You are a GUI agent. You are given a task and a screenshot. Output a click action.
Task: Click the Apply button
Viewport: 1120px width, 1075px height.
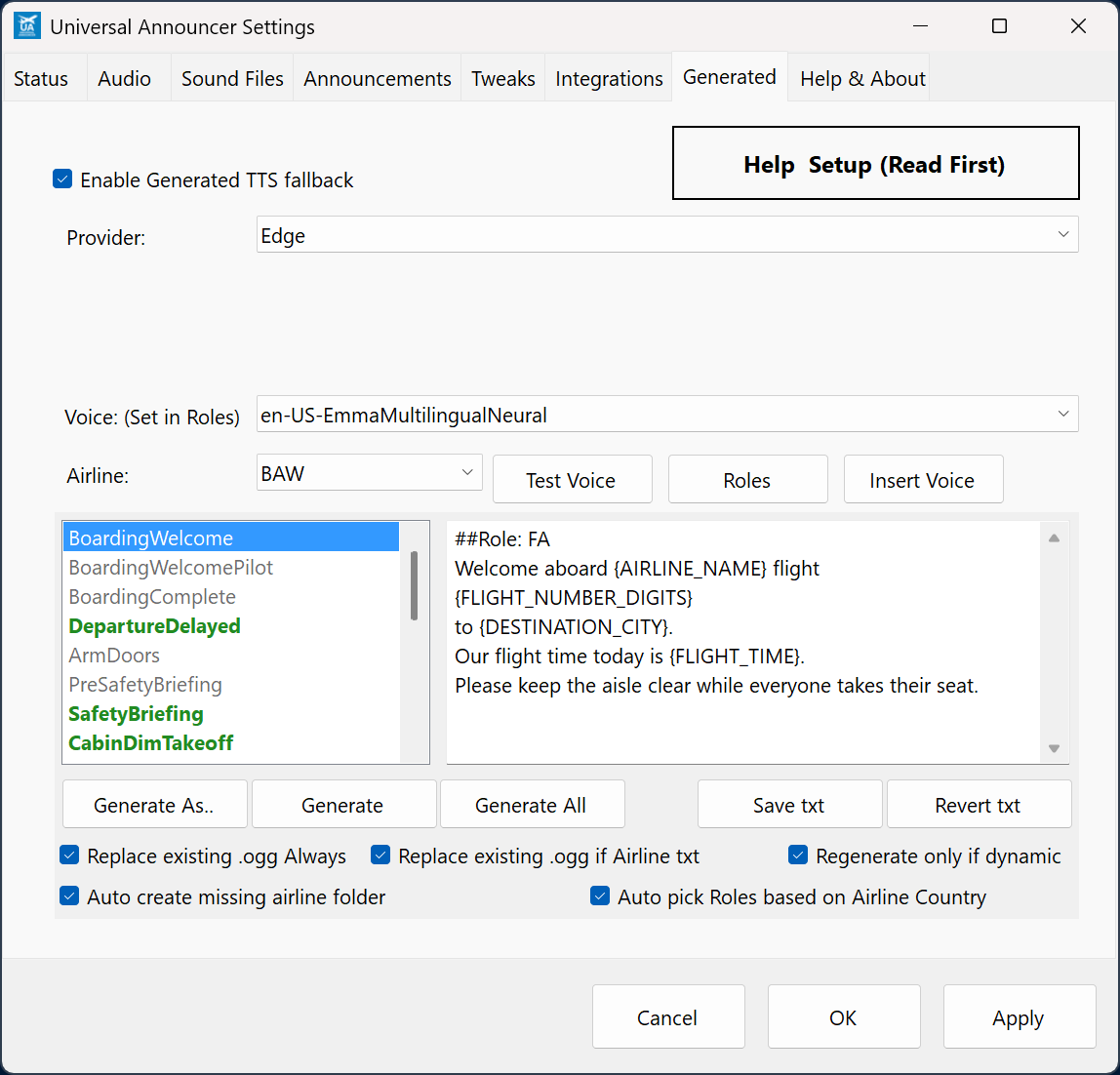click(1020, 1016)
